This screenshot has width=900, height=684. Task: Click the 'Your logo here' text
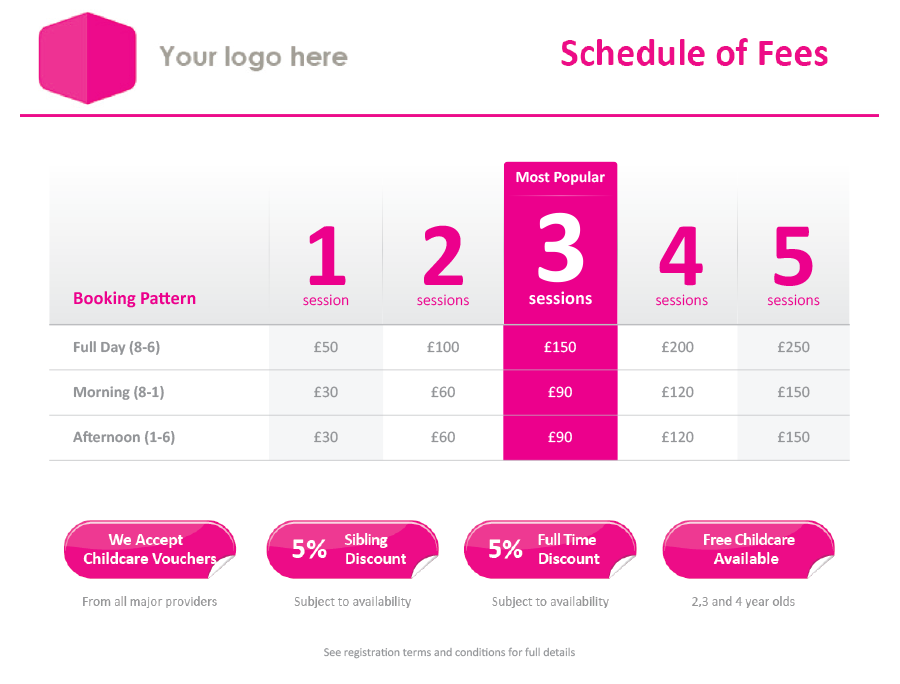253,57
